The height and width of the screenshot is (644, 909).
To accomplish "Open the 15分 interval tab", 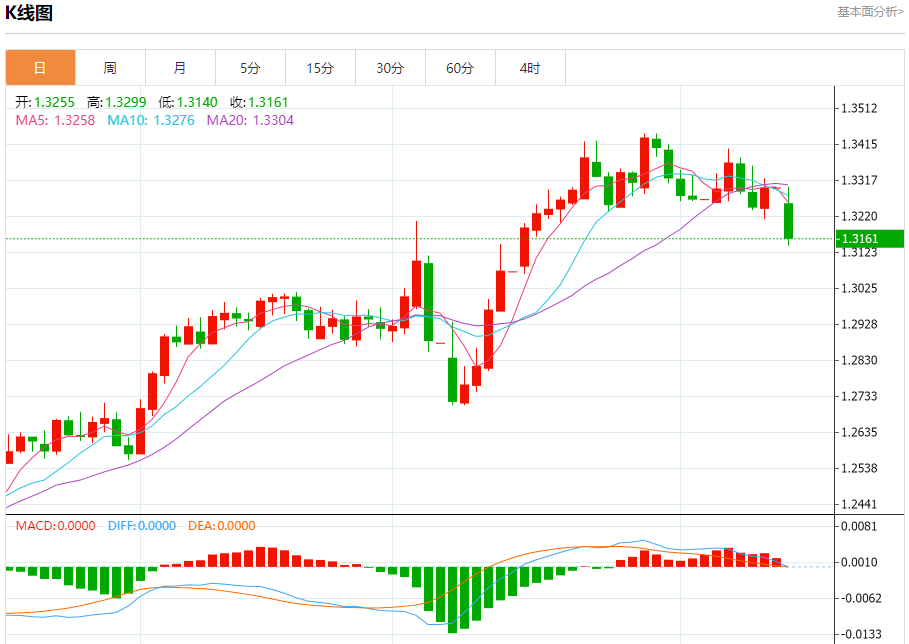I will 320,68.
